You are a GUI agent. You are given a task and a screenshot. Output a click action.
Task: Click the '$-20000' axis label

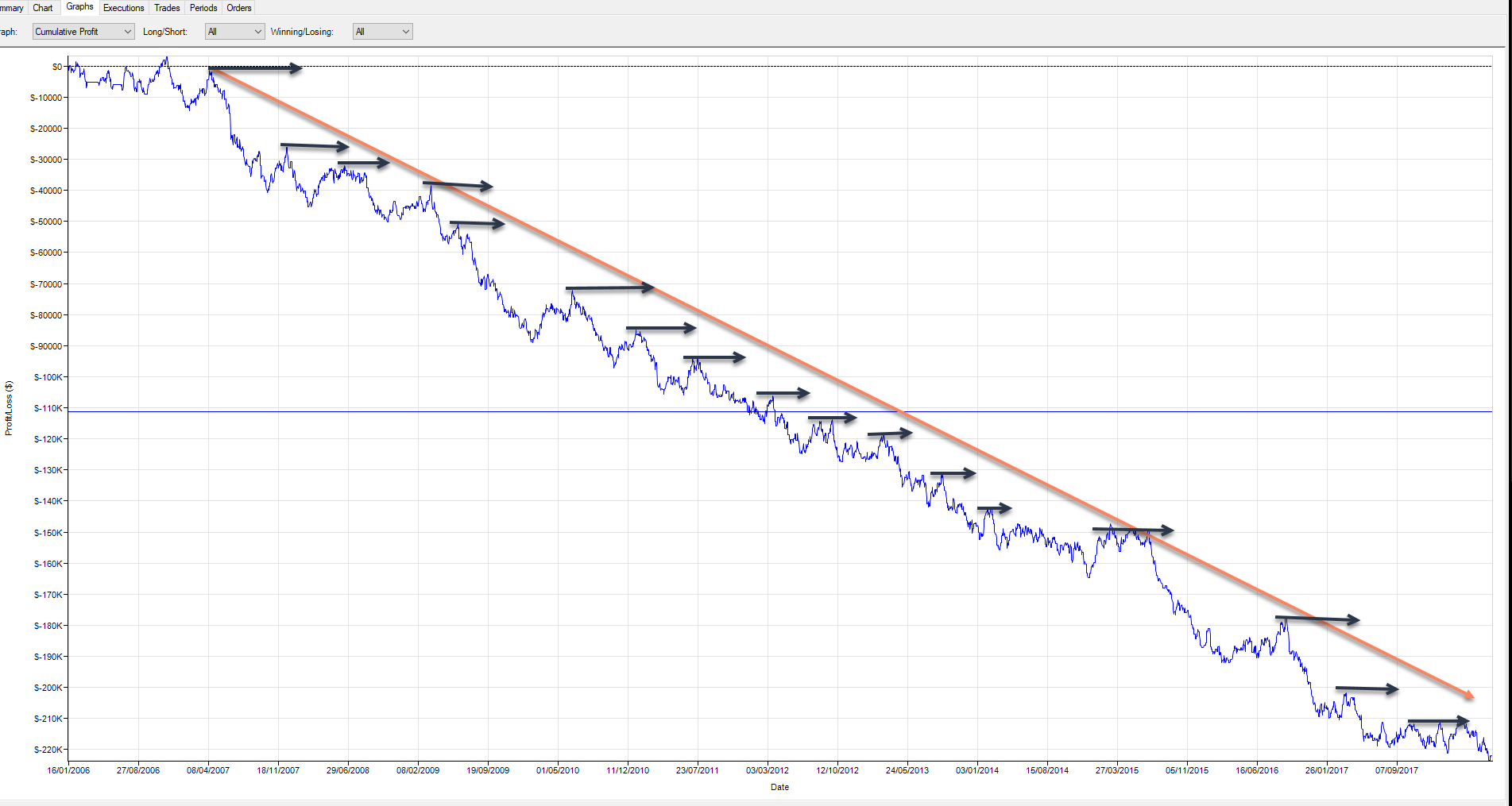(x=46, y=129)
